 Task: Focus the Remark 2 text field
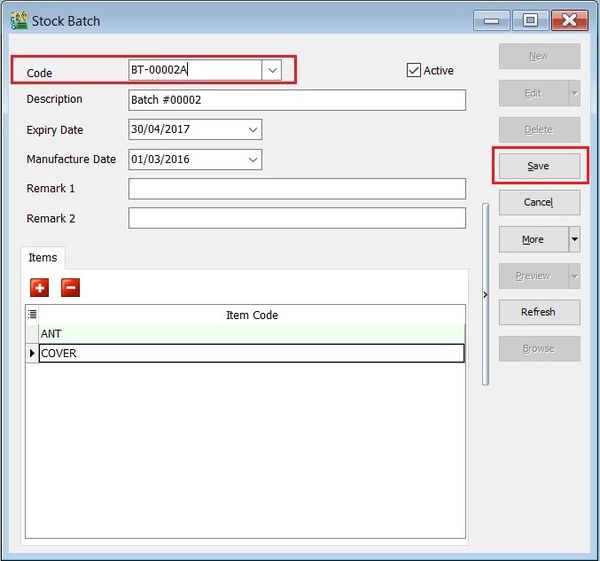pos(297,218)
